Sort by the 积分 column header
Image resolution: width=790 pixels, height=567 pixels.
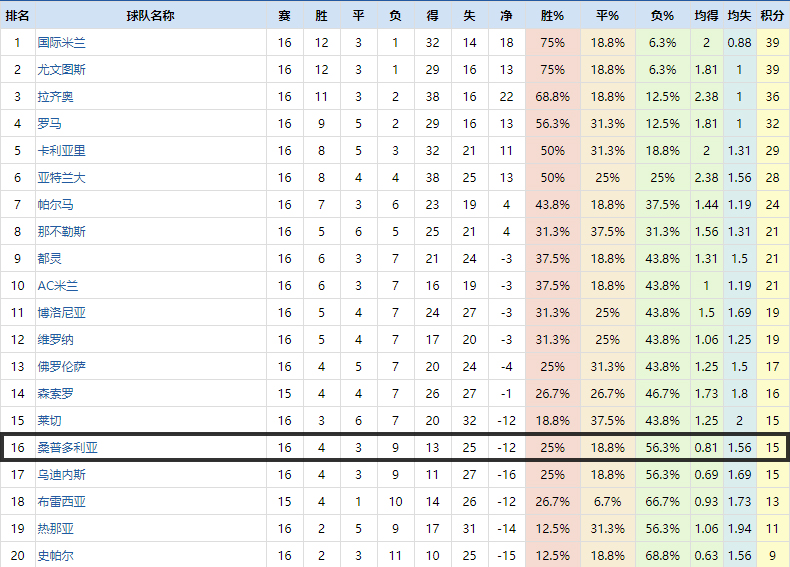[771, 16]
